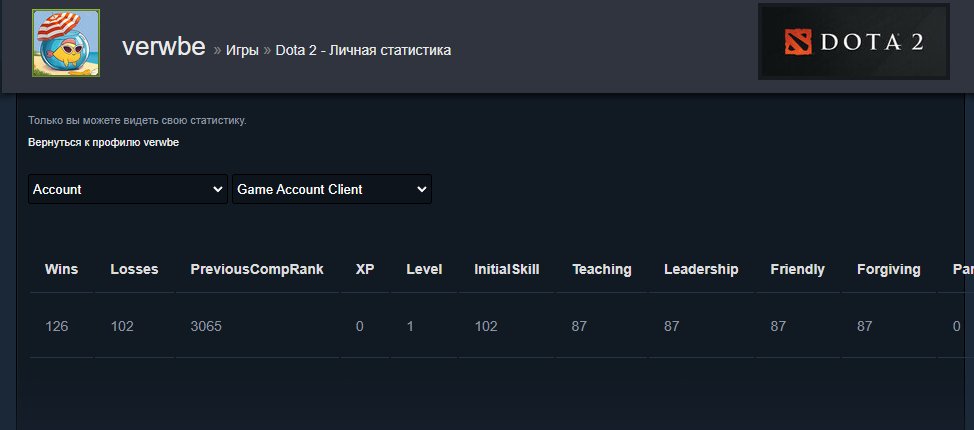Select the XP column header
The width and height of the screenshot is (974, 430).
click(x=365, y=269)
